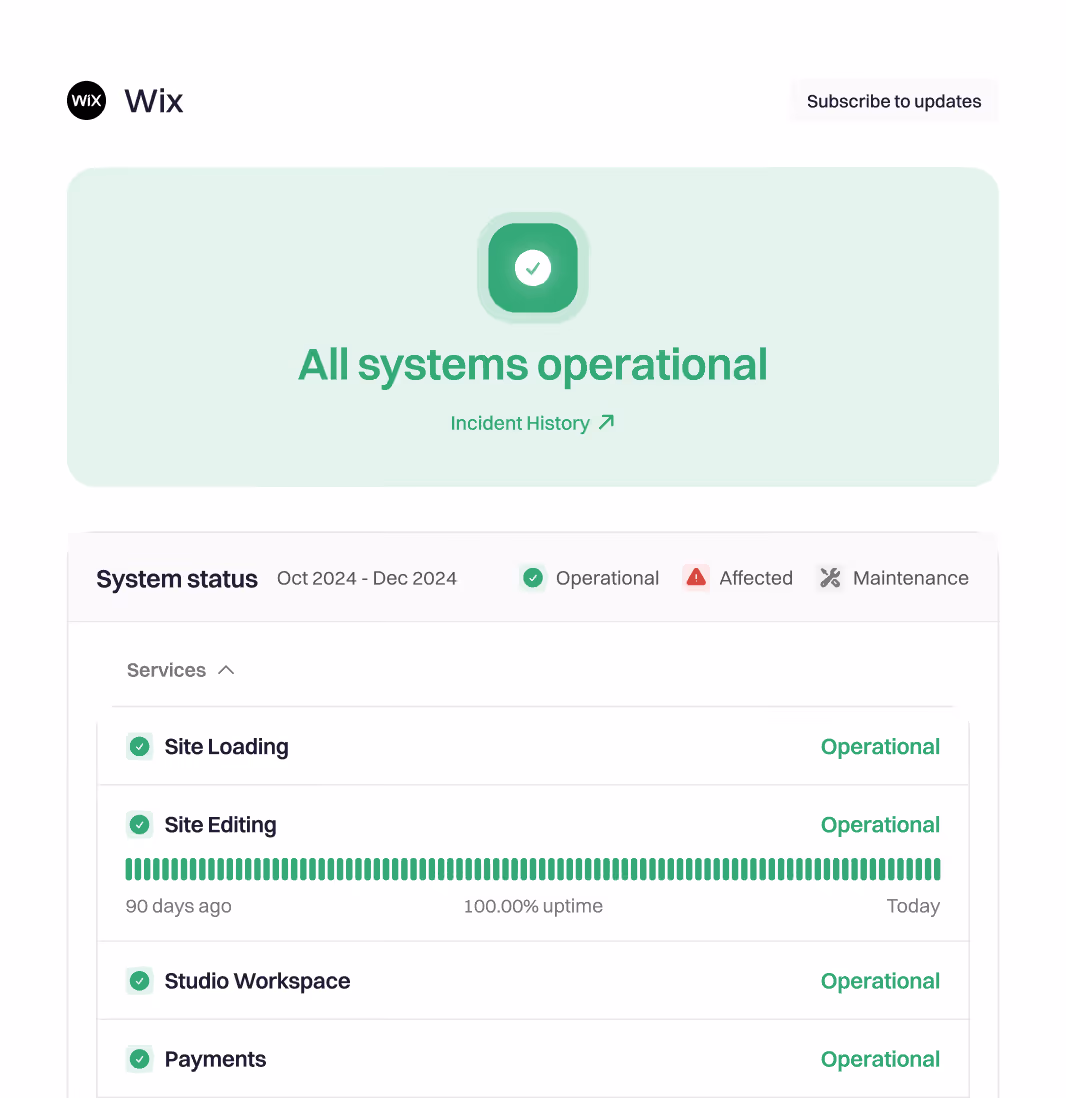Expand the Studio Workspace row
The height and width of the screenshot is (1098, 1066).
(x=532, y=981)
